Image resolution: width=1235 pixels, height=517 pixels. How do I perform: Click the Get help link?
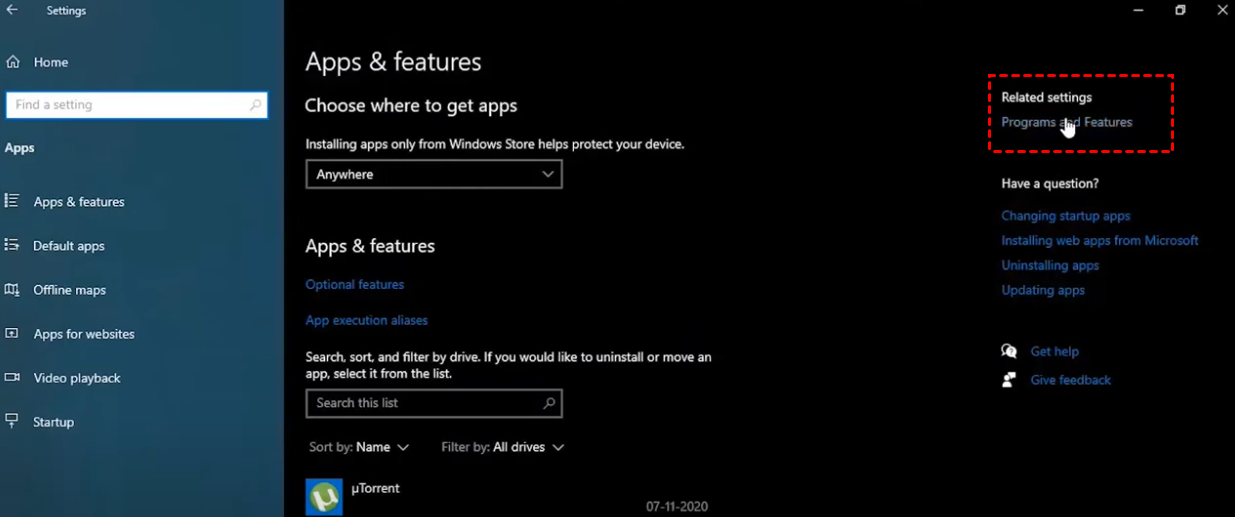coord(1054,352)
